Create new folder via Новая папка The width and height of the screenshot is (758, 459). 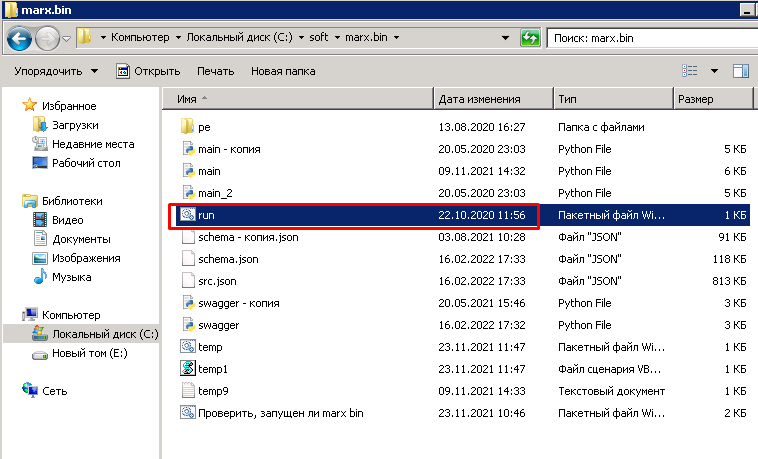(x=283, y=71)
